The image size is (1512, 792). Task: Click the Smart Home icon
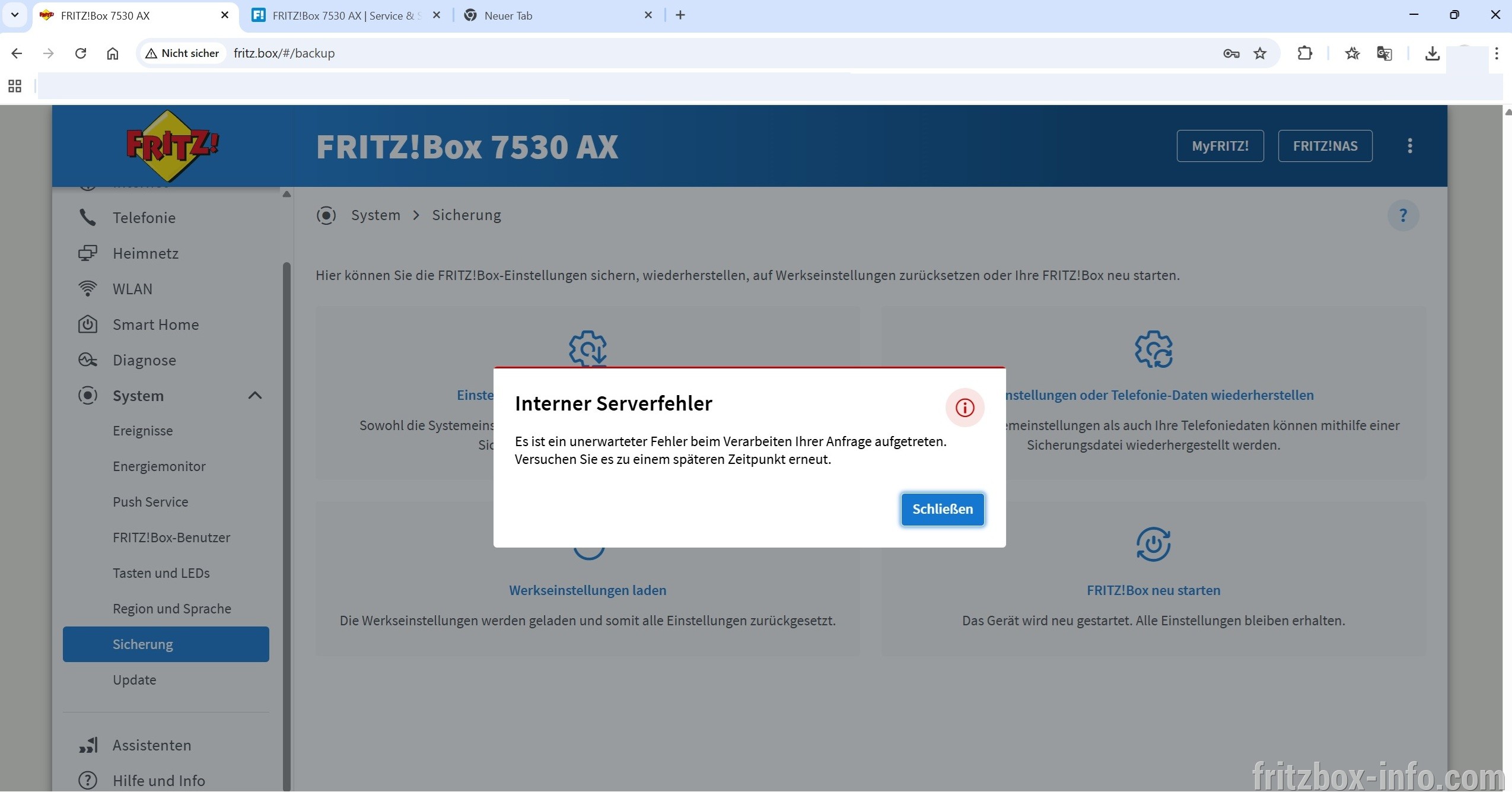88,325
